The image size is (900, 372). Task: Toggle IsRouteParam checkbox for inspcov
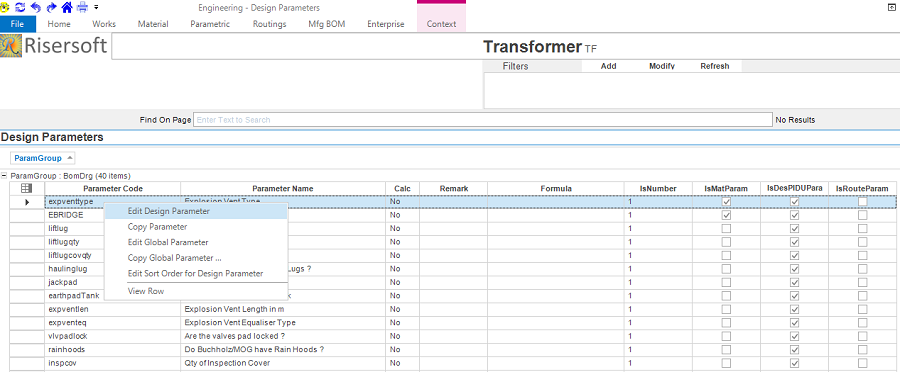[863, 363]
